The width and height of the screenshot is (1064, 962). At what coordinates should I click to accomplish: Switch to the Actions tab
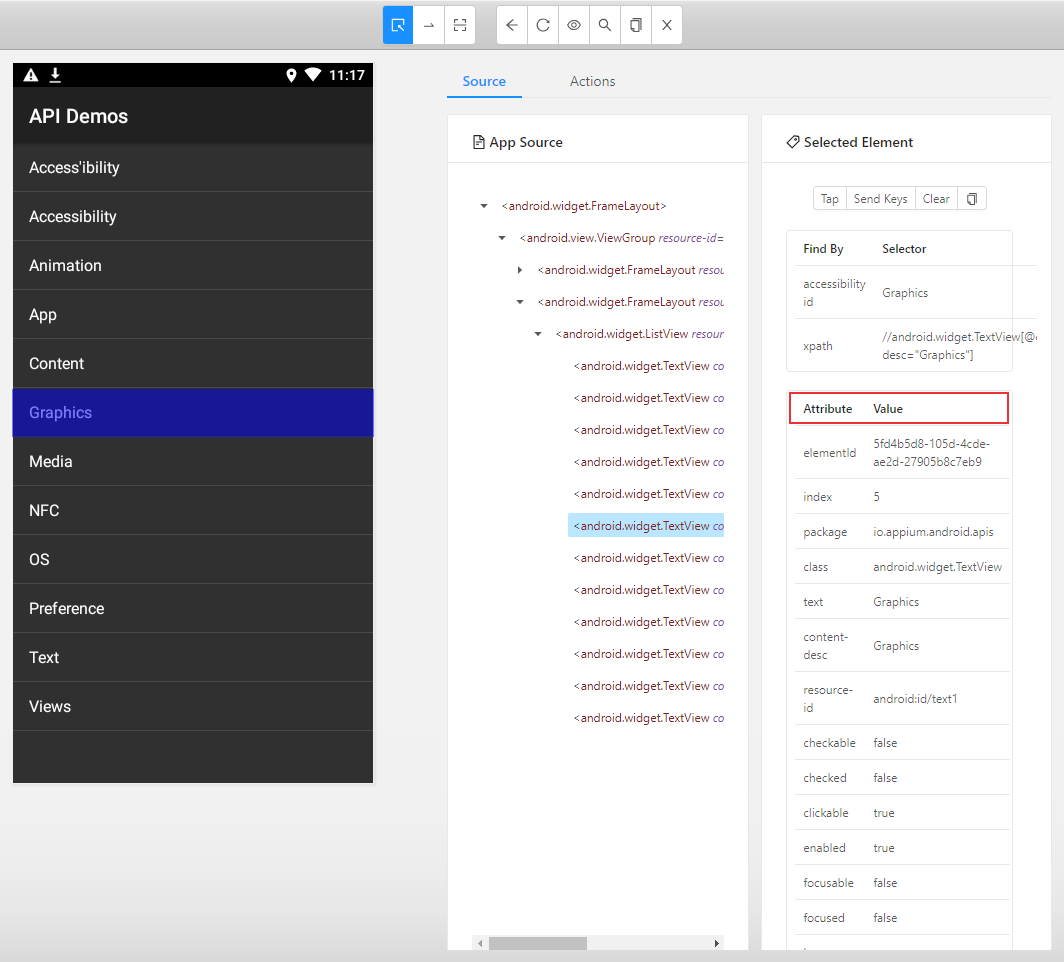(592, 81)
